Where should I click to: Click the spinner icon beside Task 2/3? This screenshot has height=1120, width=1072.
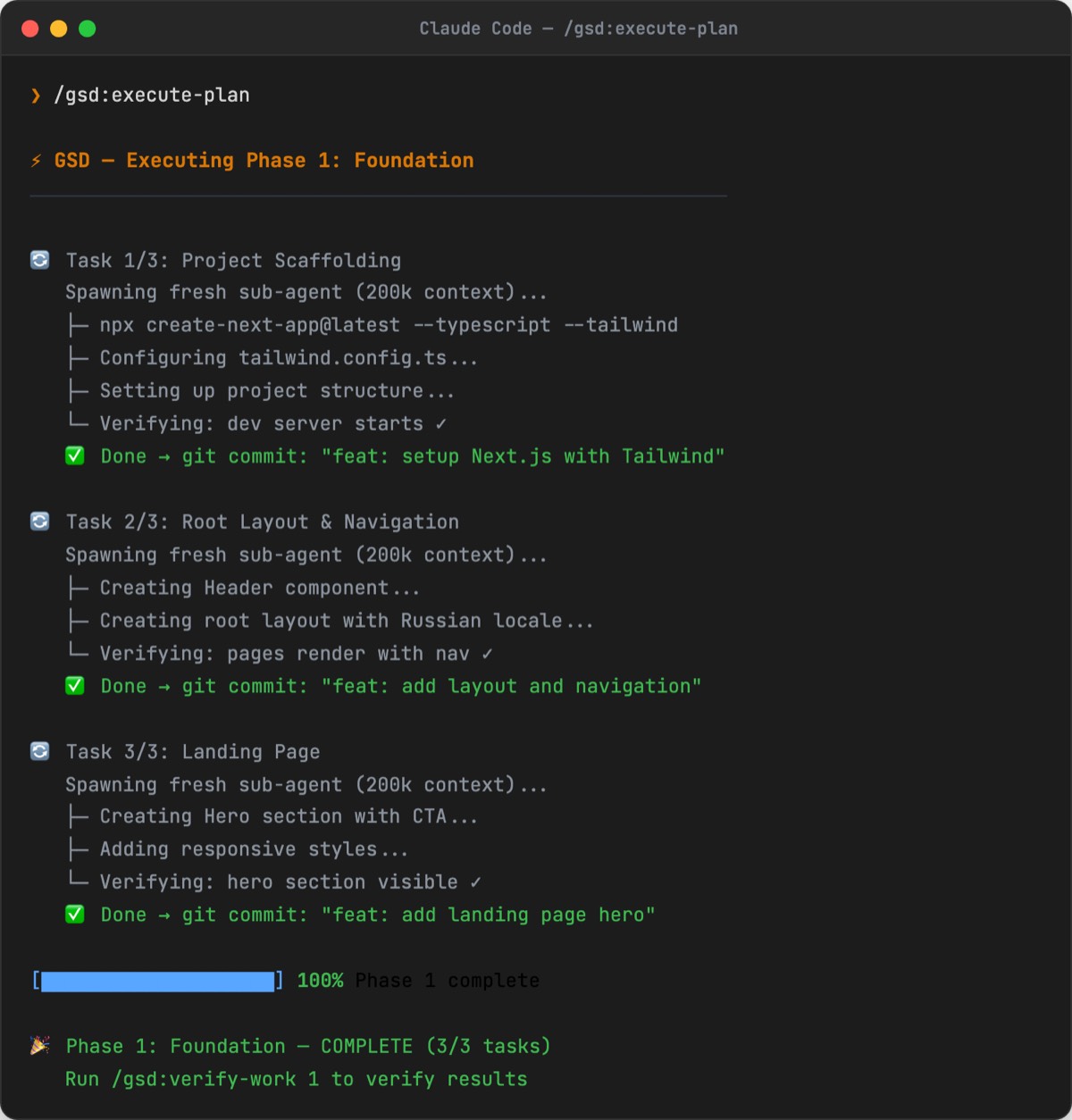click(39, 521)
